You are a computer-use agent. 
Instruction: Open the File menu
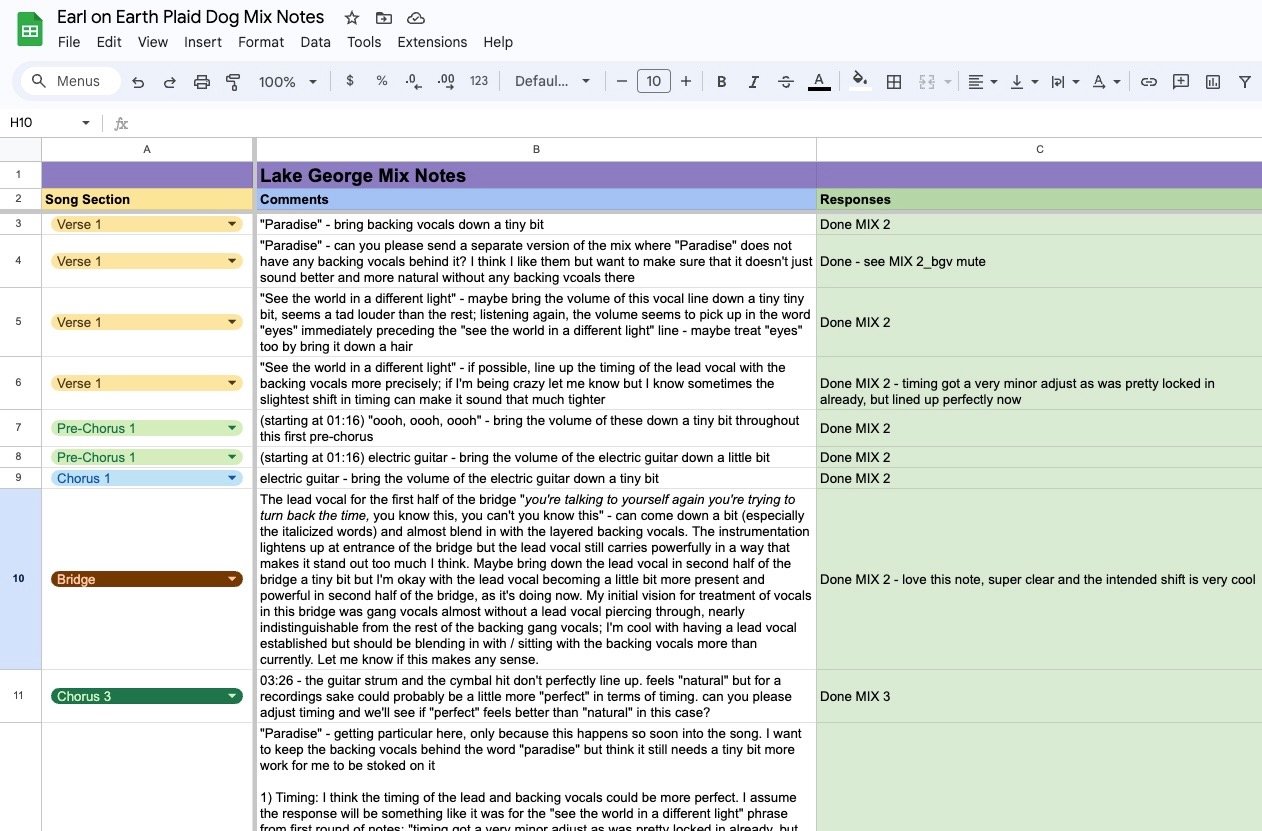pyautogui.click(x=69, y=42)
